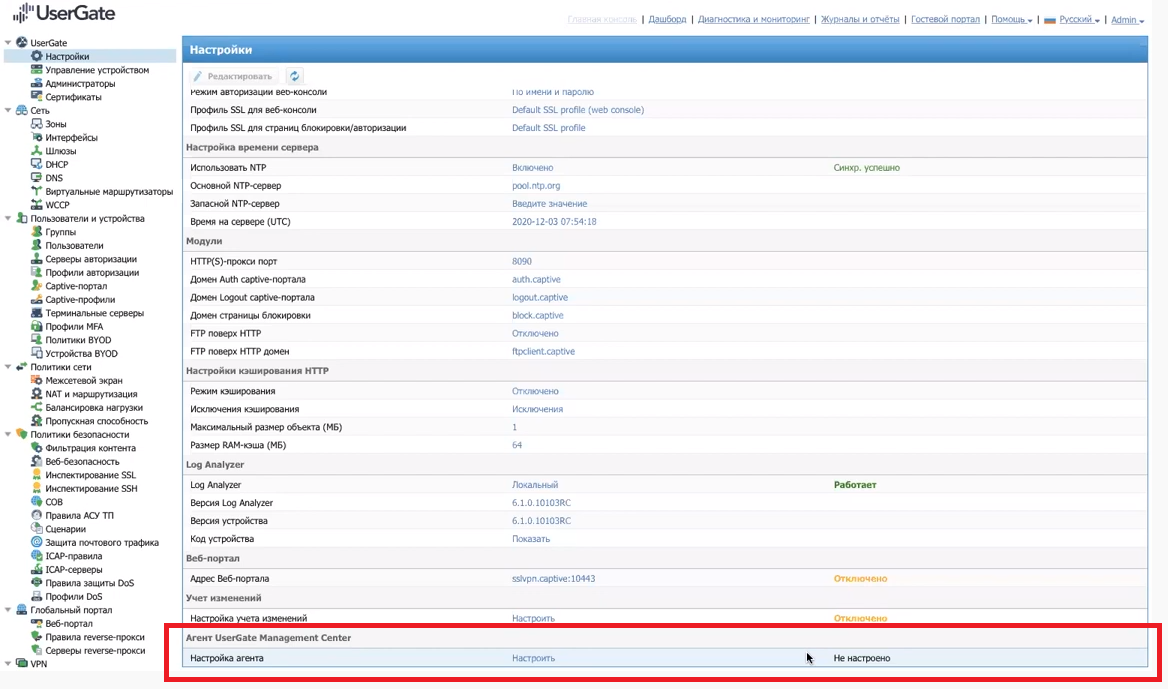Select ICAP-правила in sidebar
Image resolution: width=1168 pixels, height=689 pixels.
coord(74,556)
